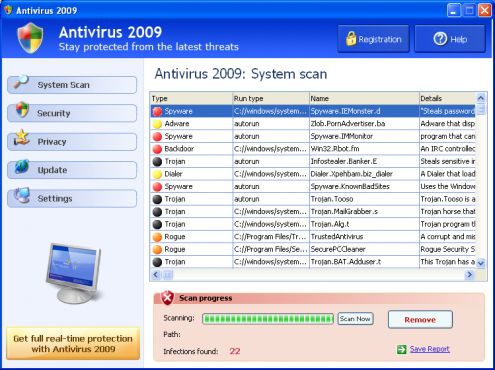The height and width of the screenshot is (370, 495).
Task: Select the Zlob.PornAdvertiser.ba entry
Action: click(313, 124)
